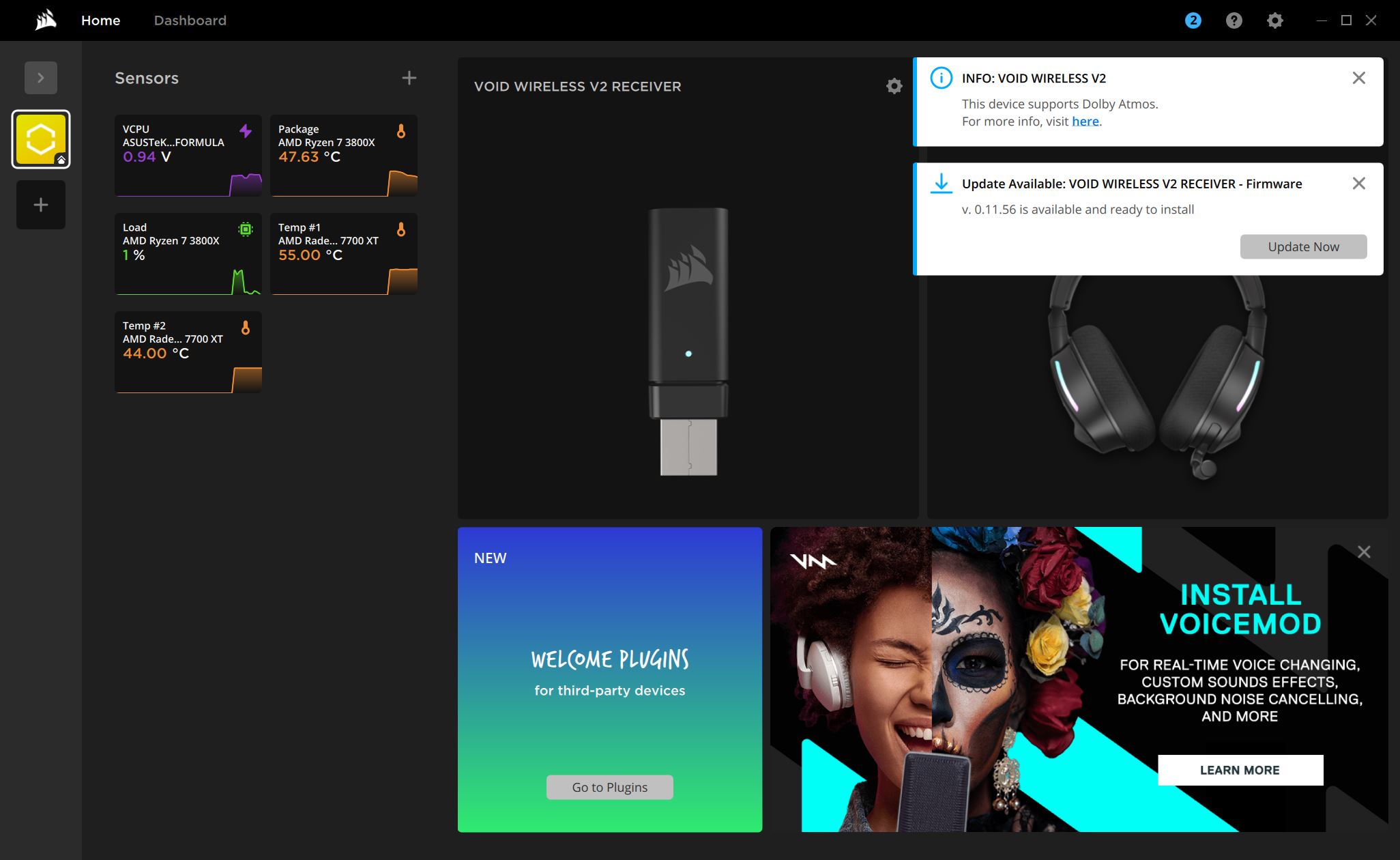Click the VCPU lightning bolt icon
This screenshot has height=860, width=1400.
point(246,130)
